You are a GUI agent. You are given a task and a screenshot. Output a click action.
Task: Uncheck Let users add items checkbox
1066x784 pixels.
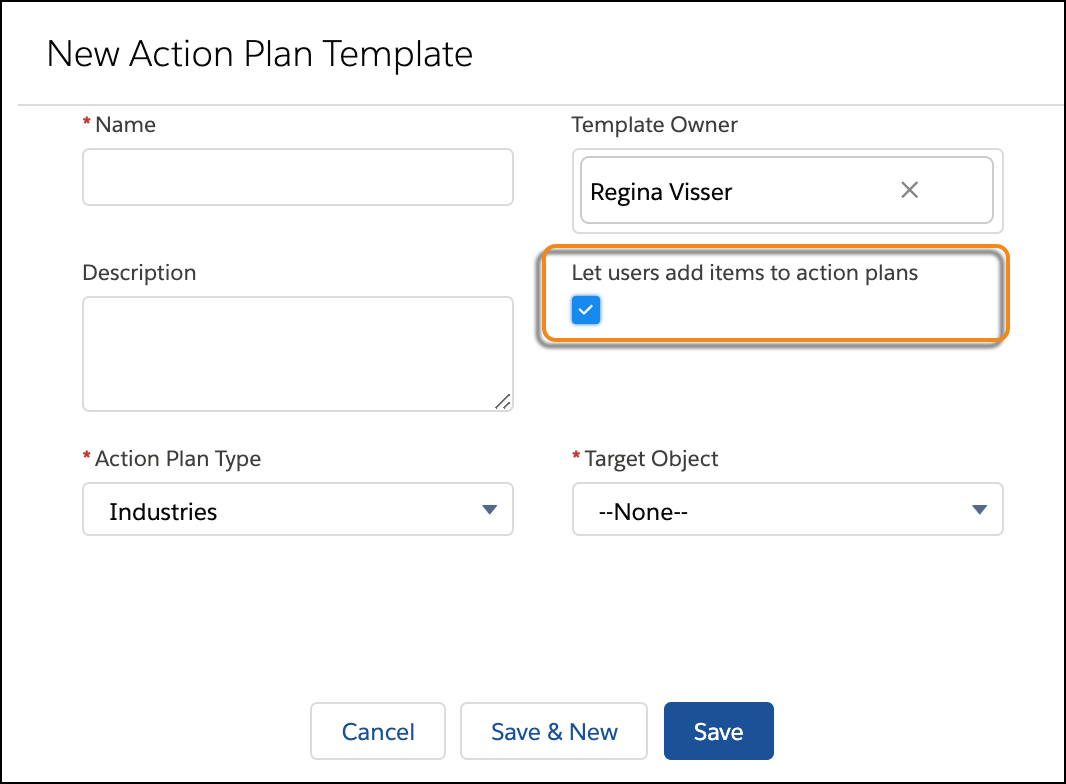click(585, 310)
